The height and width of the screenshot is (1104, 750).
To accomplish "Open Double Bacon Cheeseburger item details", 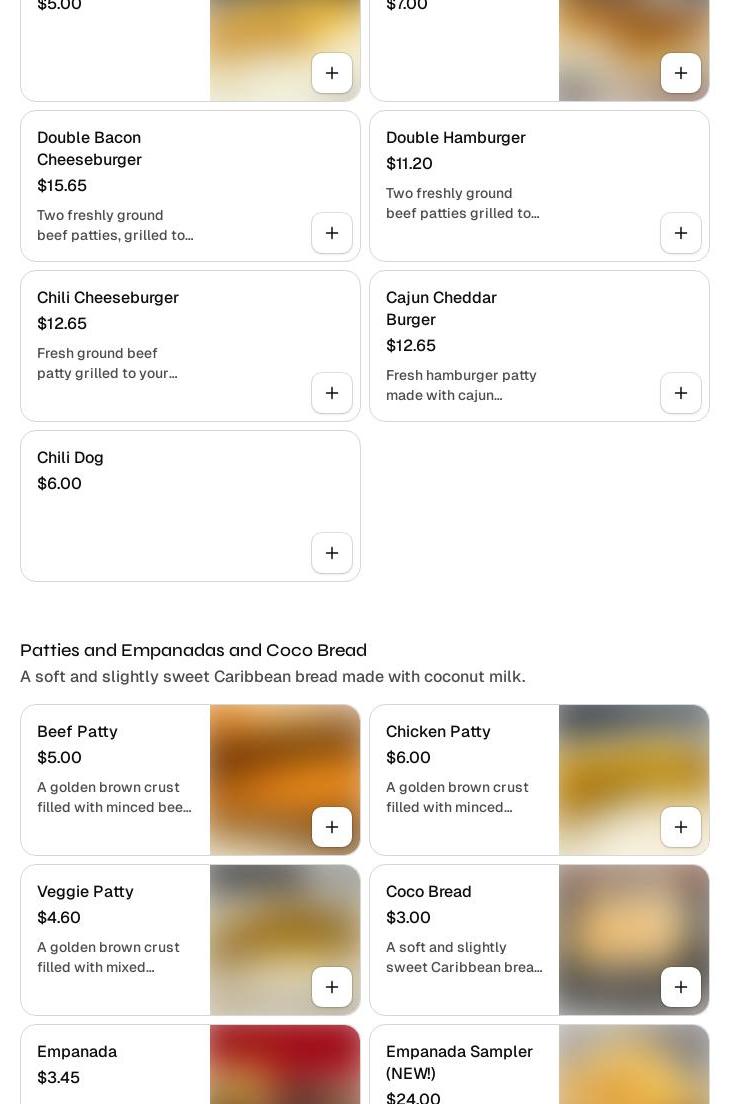I will 89,148.
